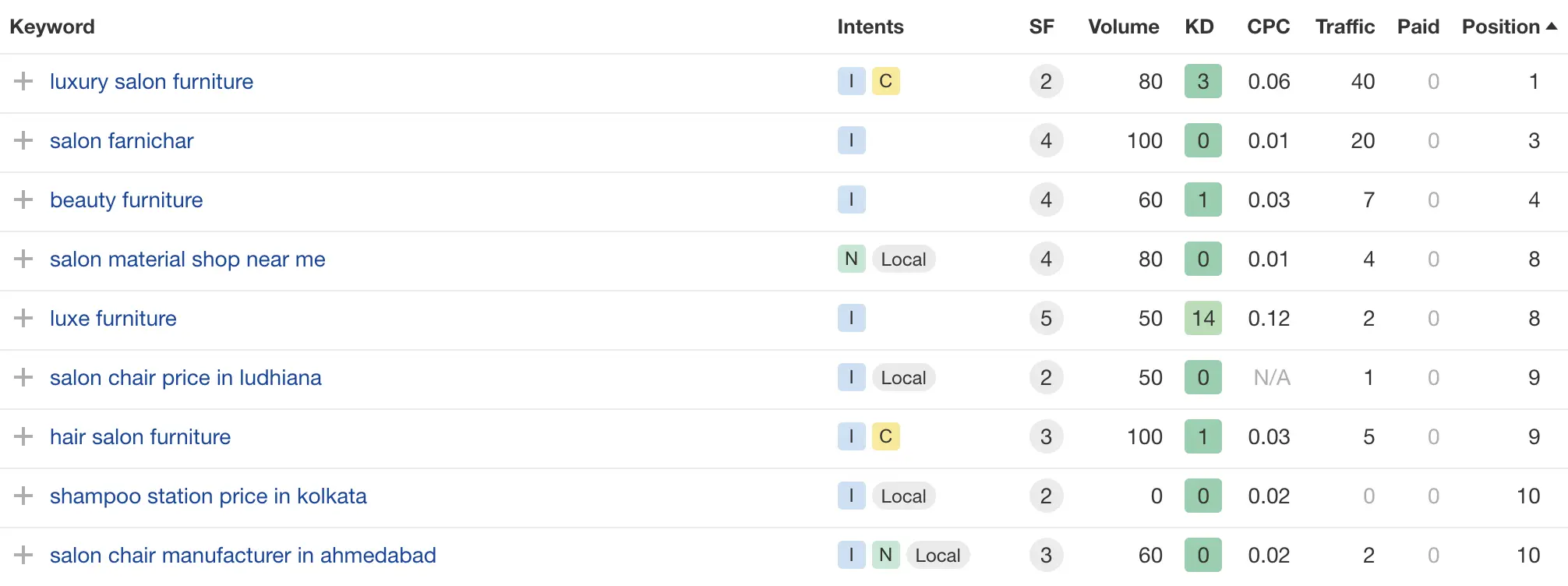Click the Commercial intent badge for luxury salon furniture
1568x586 pixels.
pyautogui.click(x=885, y=81)
